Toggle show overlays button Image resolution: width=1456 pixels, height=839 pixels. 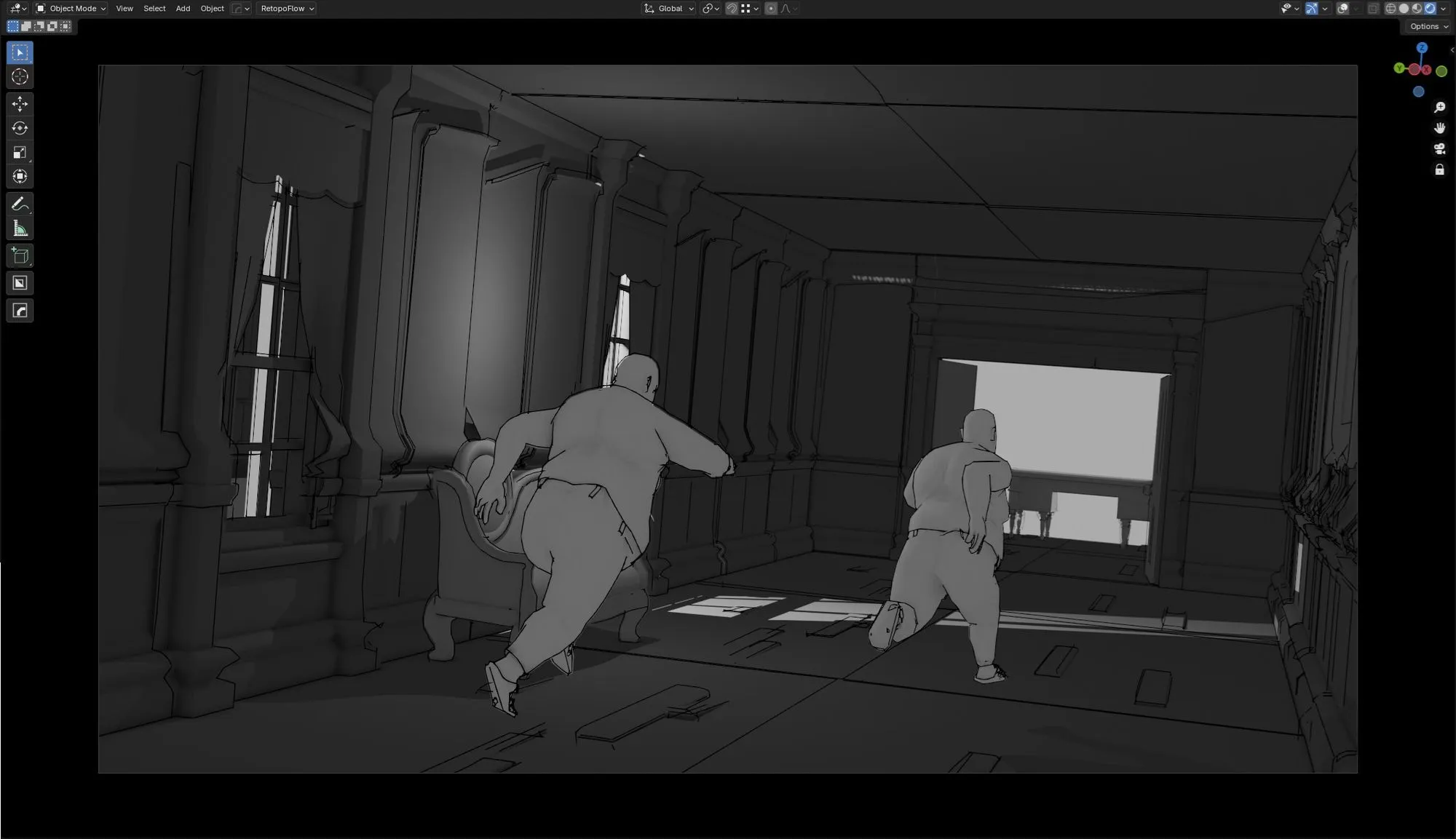point(1343,9)
